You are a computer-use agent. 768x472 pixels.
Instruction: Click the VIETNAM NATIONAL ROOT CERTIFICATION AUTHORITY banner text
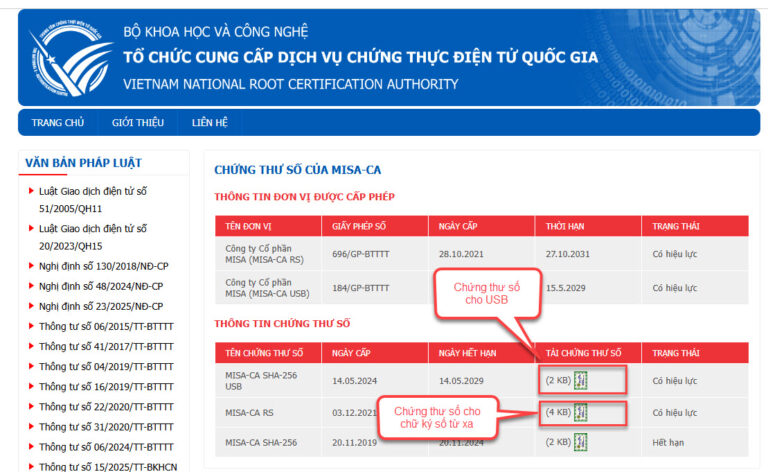pos(290,84)
